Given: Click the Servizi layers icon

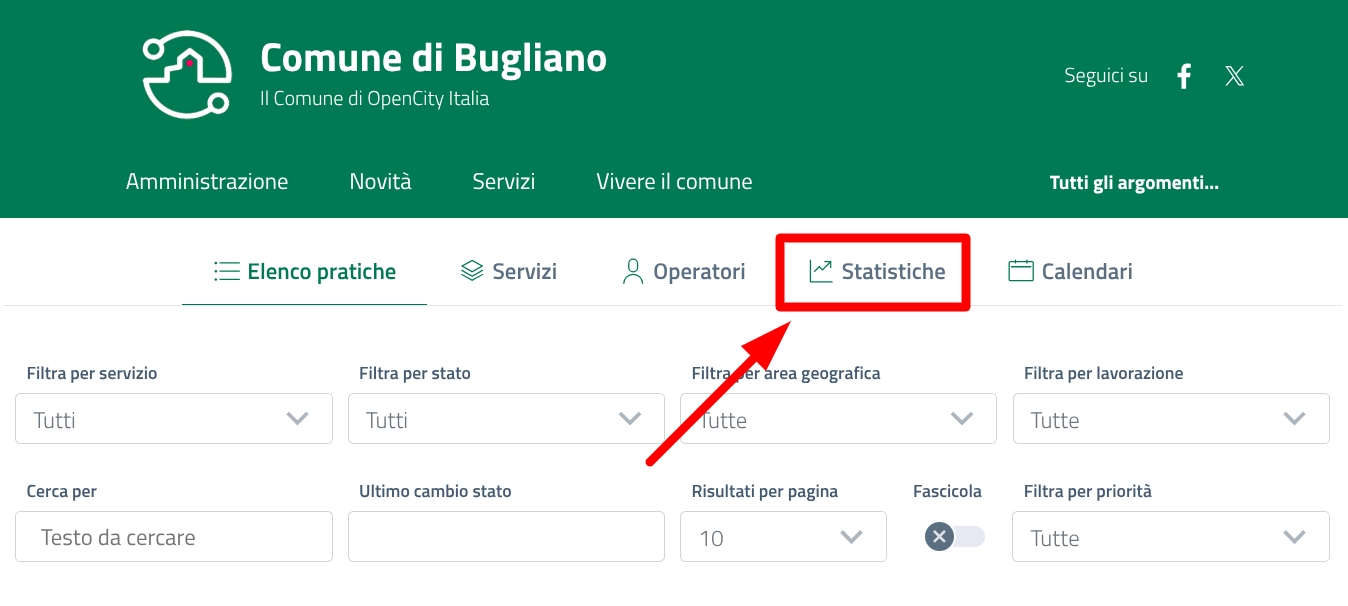Looking at the screenshot, I should point(472,271).
